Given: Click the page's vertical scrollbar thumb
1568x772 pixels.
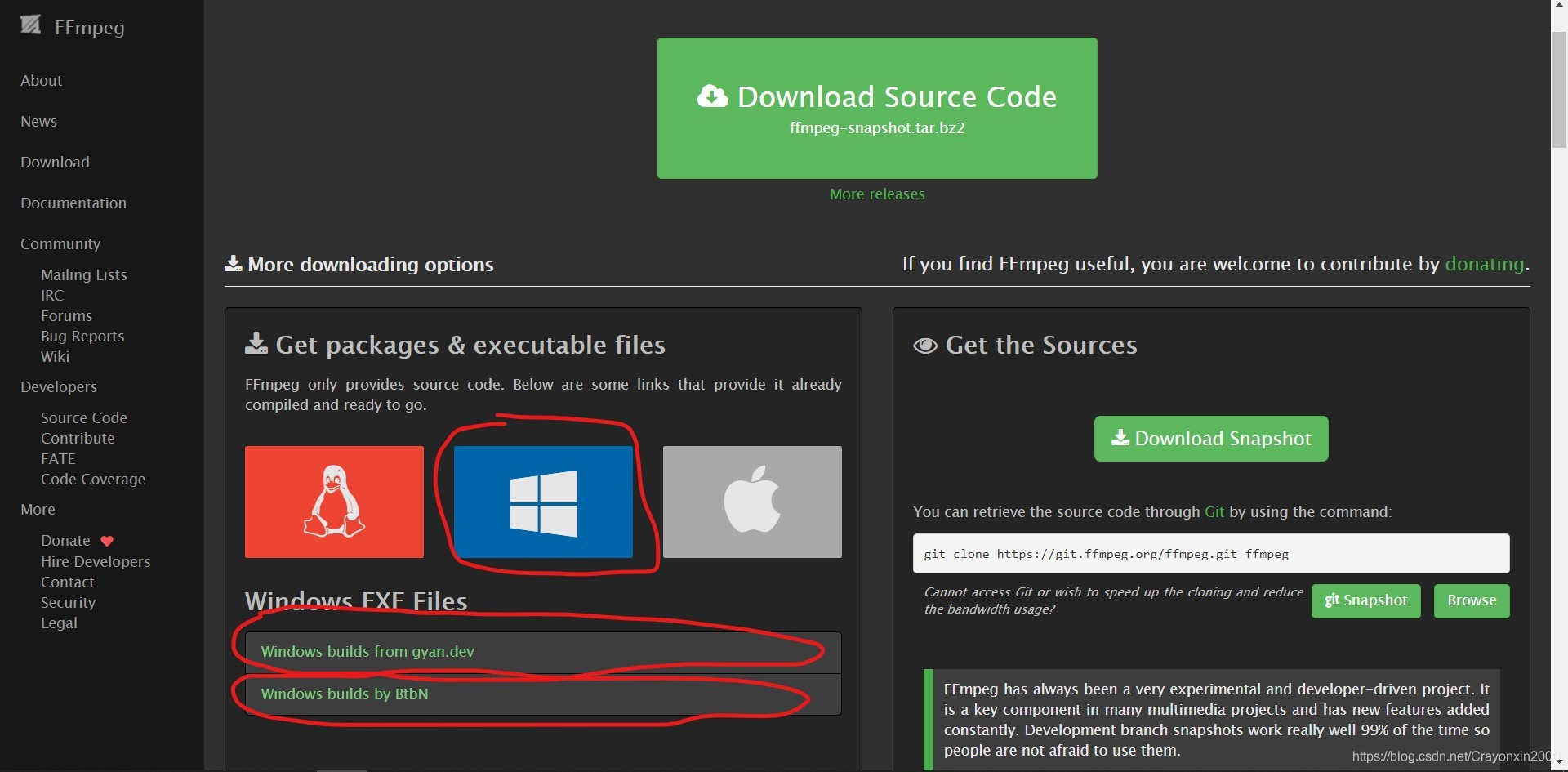Looking at the screenshot, I should pyautogui.click(x=1559, y=90).
